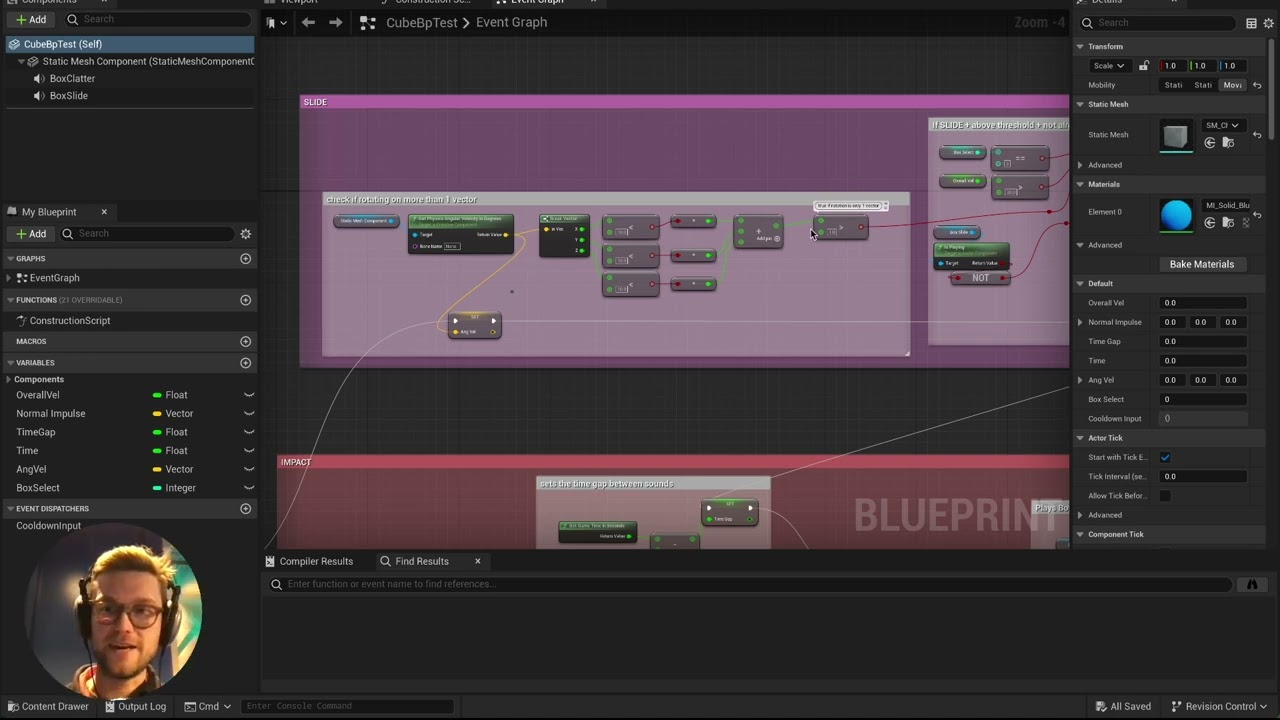Add a new graph with plus icon

(x=245, y=259)
